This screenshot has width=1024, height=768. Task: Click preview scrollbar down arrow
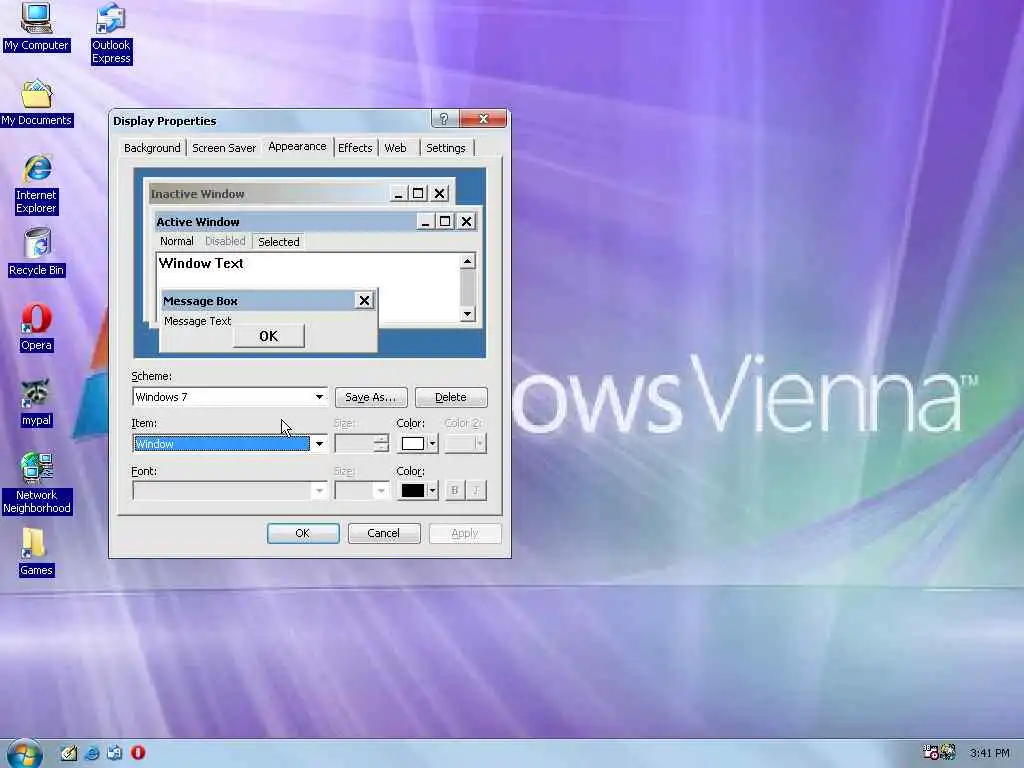[468, 314]
